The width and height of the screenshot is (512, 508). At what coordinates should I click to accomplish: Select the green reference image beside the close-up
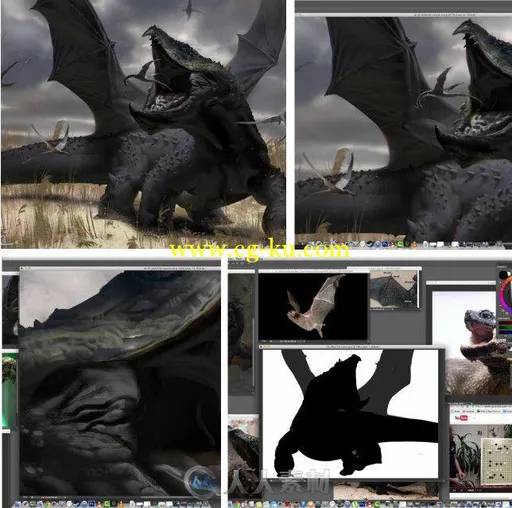point(9,390)
